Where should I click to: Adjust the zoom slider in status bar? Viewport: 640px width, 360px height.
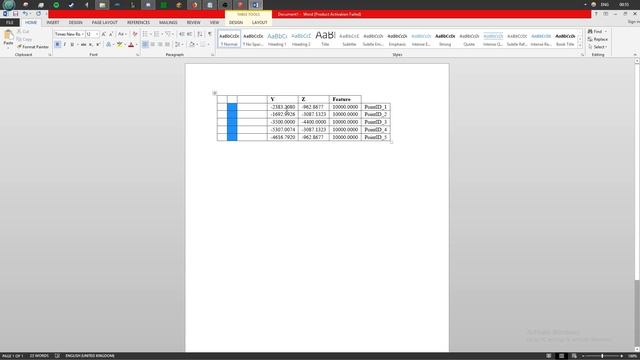(x=602, y=356)
